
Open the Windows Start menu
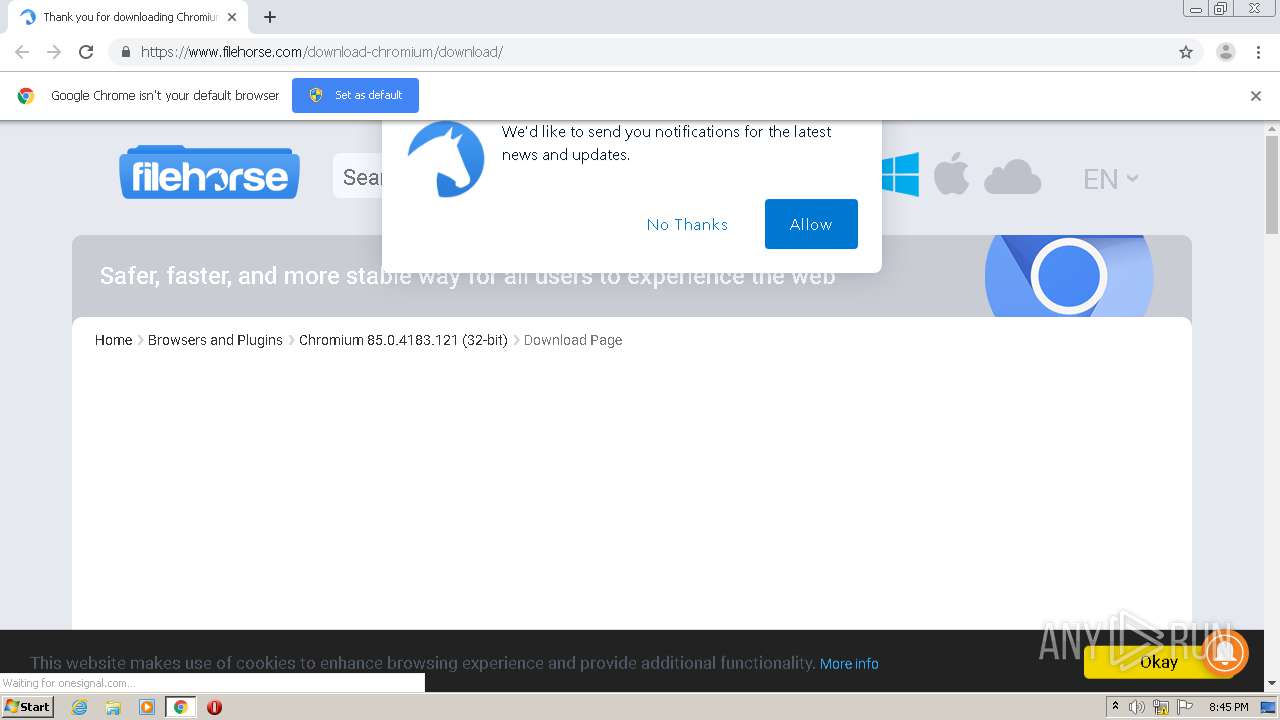coord(28,706)
